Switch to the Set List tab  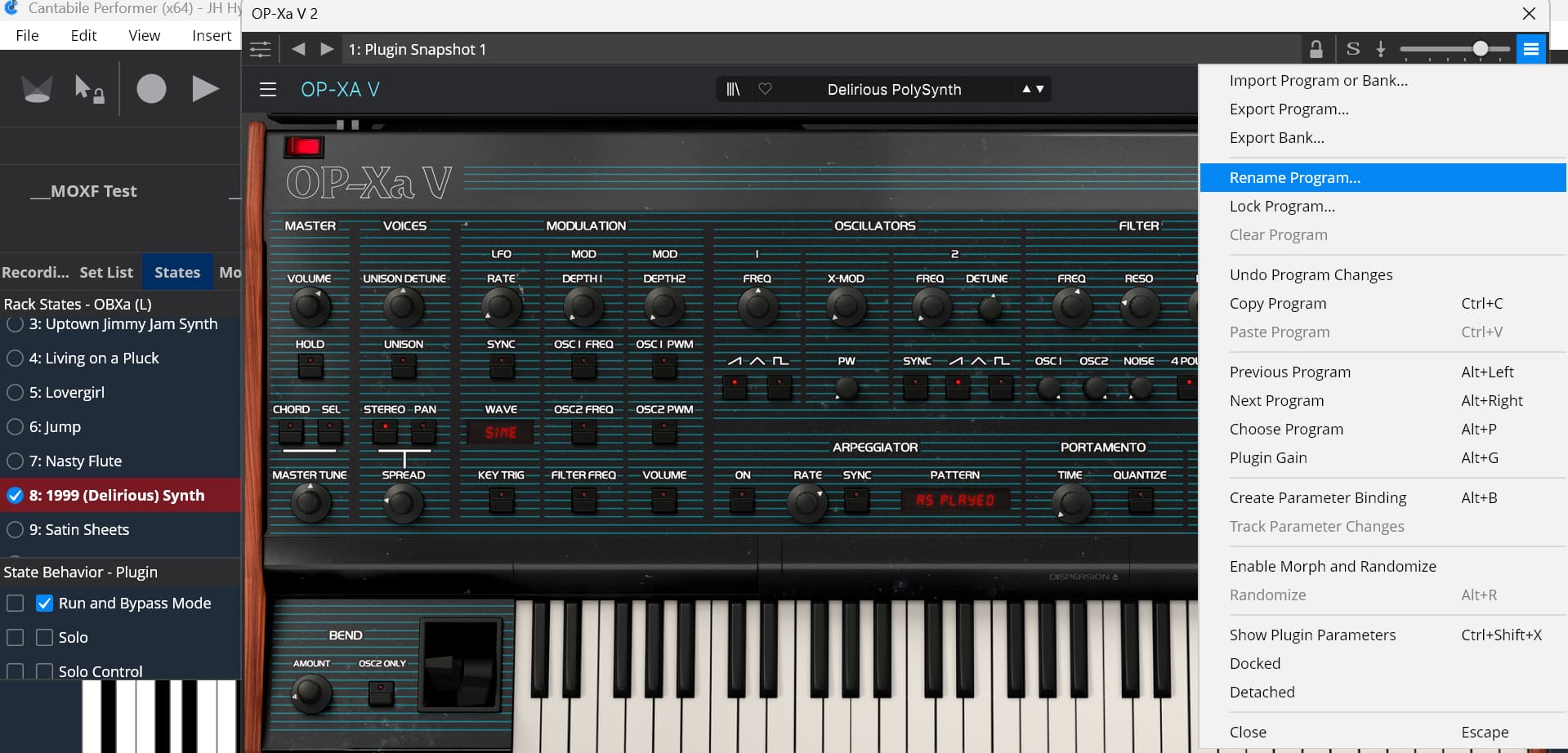point(106,272)
